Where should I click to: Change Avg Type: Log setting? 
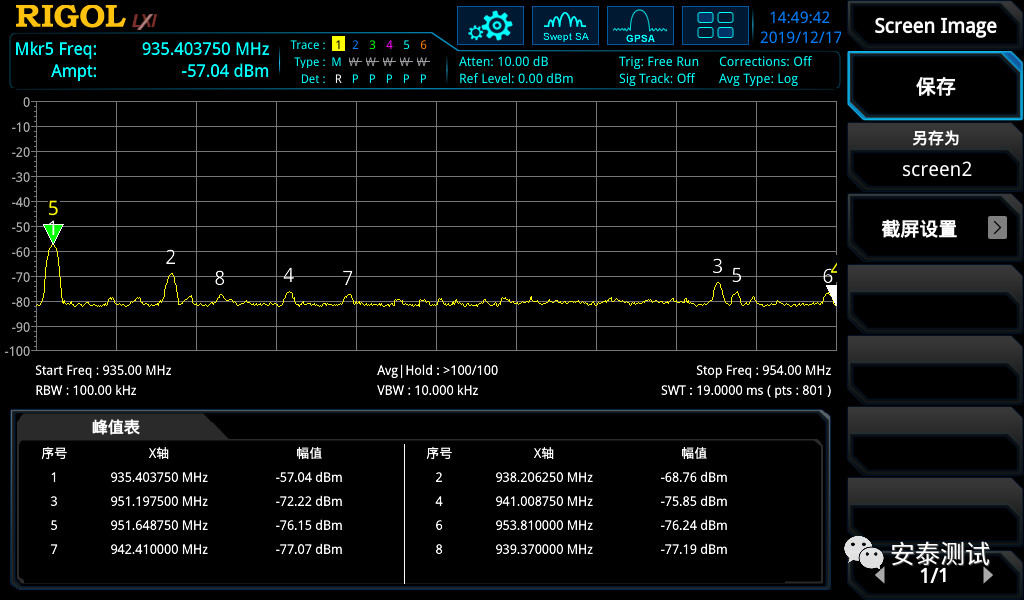click(758, 78)
